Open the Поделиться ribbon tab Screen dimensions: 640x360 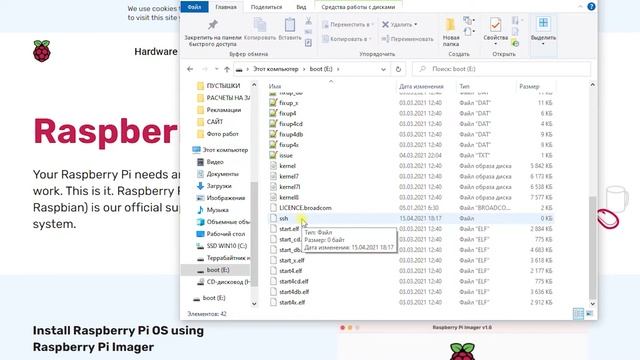266,7
